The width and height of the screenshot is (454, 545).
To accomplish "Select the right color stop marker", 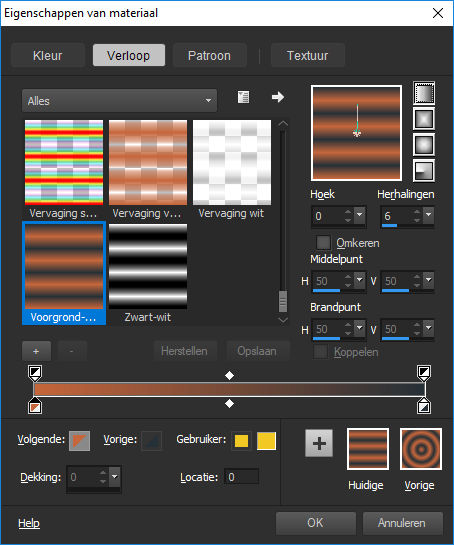I will point(424,406).
